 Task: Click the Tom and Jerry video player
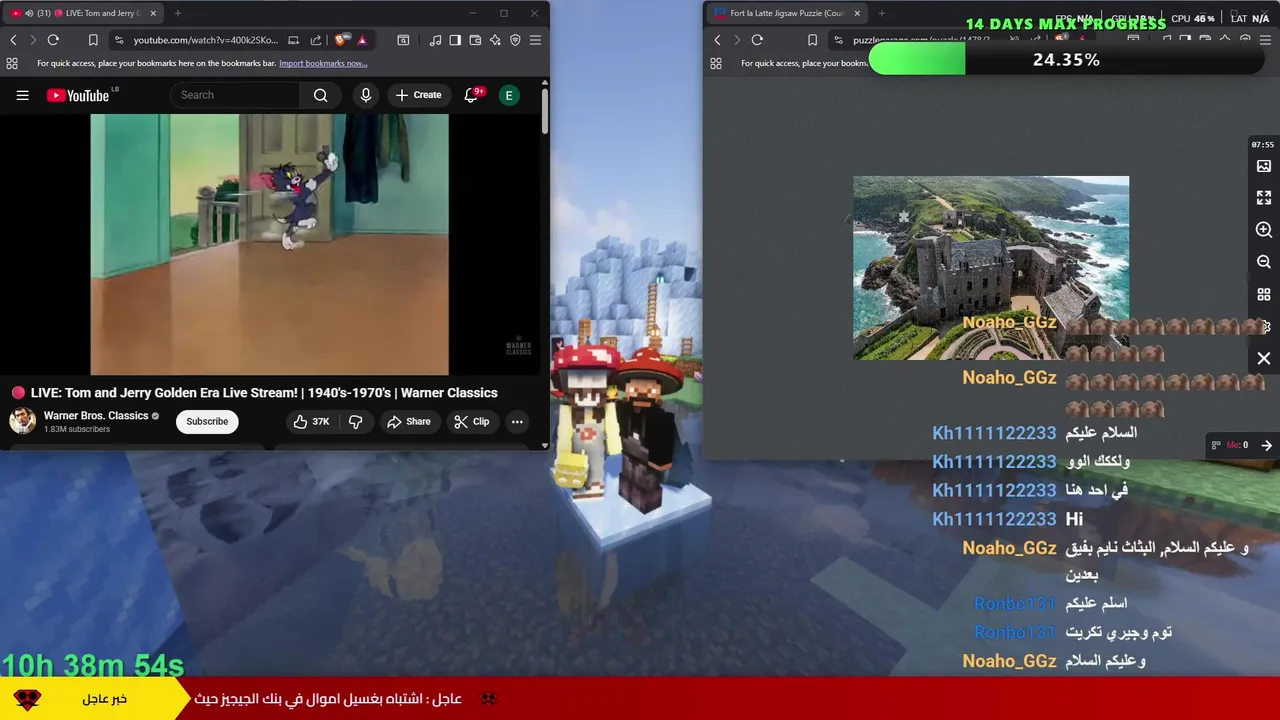pyautogui.click(x=269, y=244)
